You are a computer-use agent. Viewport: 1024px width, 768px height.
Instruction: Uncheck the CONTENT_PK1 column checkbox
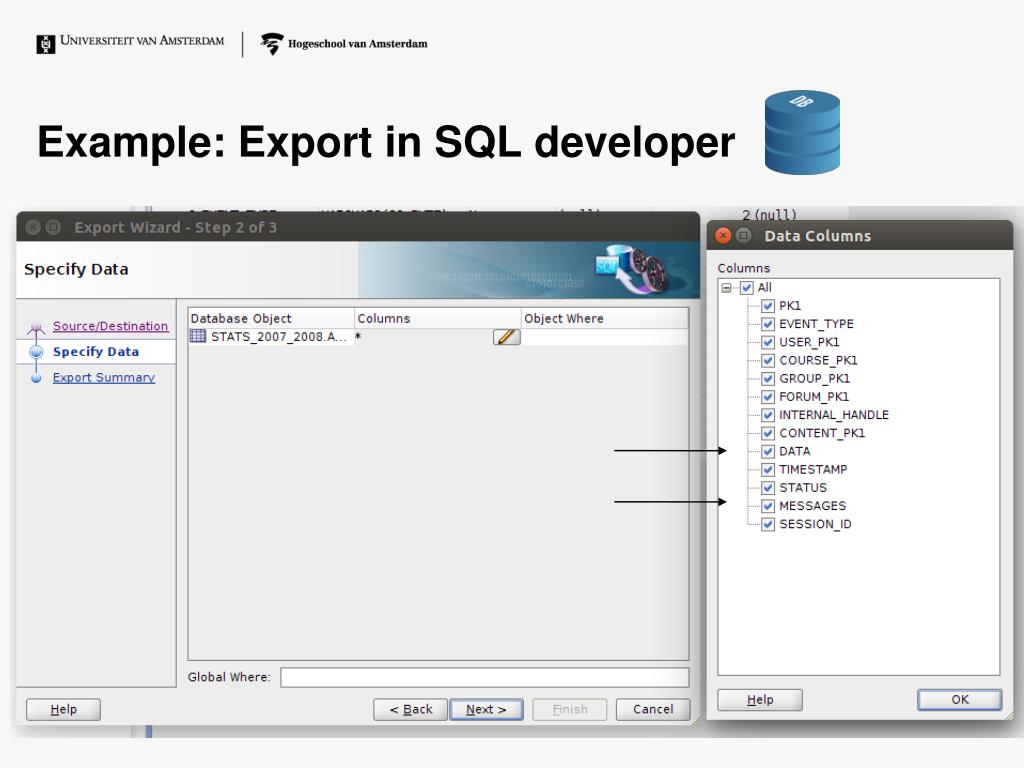coord(768,433)
